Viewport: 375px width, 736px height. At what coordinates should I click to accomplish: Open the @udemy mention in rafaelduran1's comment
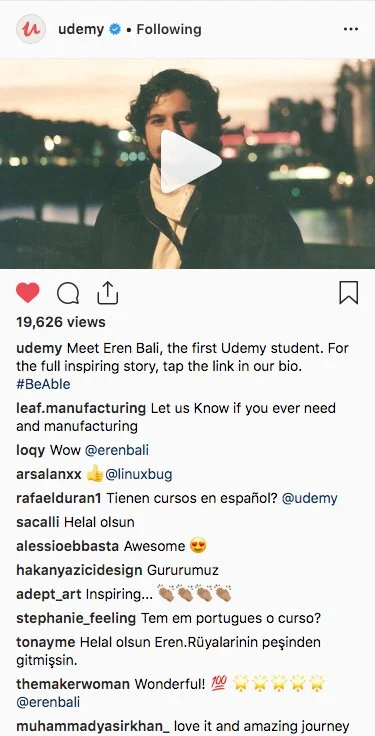[x=310, y=498]
